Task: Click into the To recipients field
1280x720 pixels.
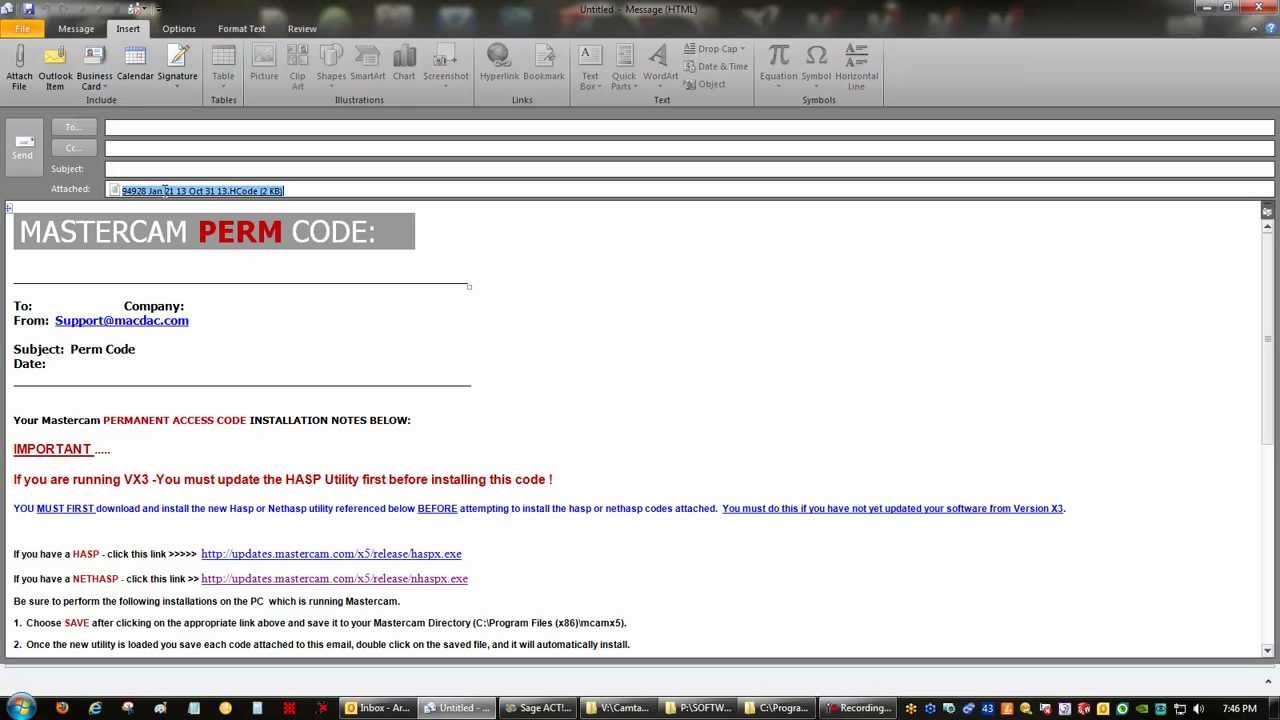Action: [x=690, y=127]
